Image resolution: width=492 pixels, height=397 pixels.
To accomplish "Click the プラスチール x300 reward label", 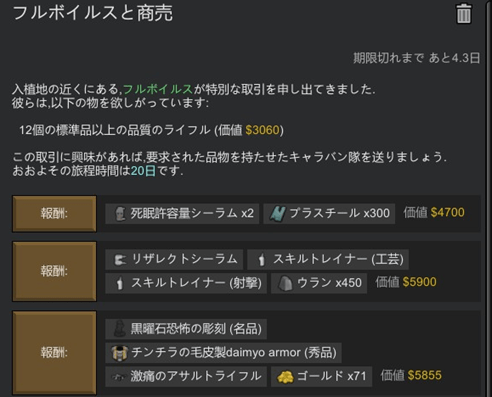I will (339, 213).
